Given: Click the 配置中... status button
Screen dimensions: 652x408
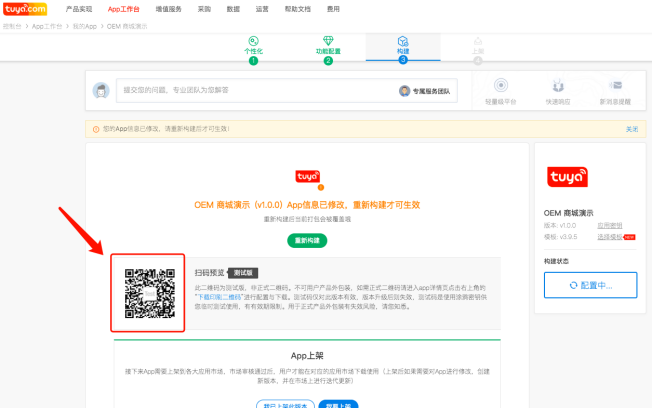Looking at the screenshot, I should coord(590,285).
